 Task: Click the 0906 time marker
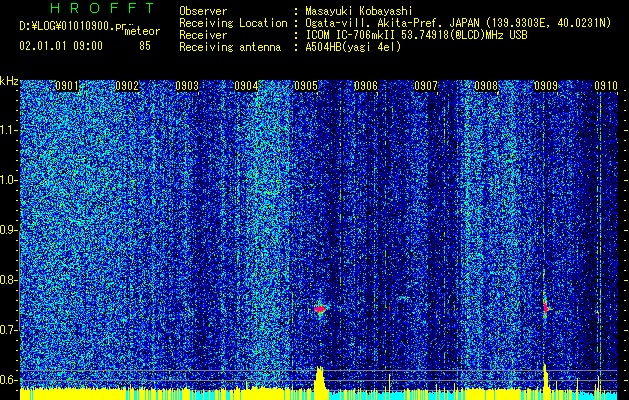[366, 86]
